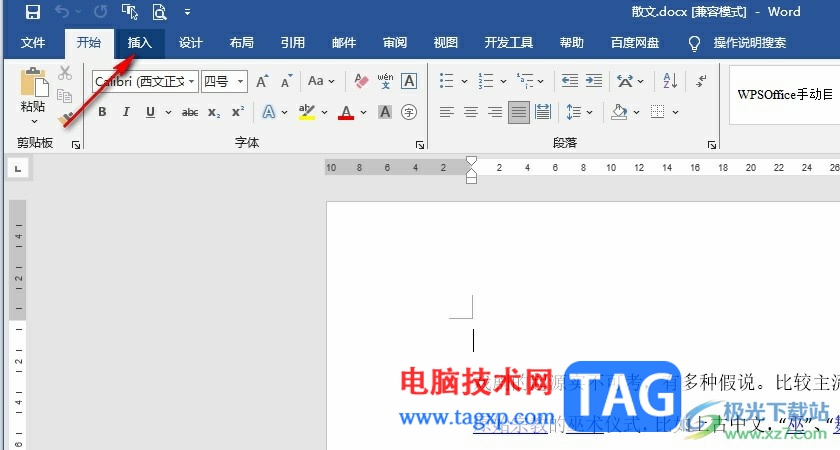This screenshot has height=450, width=840.
Task: Save the document with the floppy disk icon
Action: coord(33,12)
